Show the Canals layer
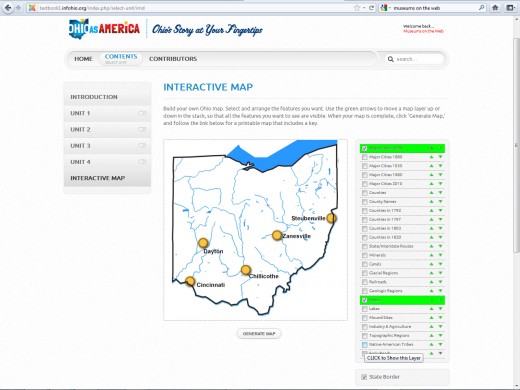The height and width of the screenshot is (390, 520). click(365, 264)
